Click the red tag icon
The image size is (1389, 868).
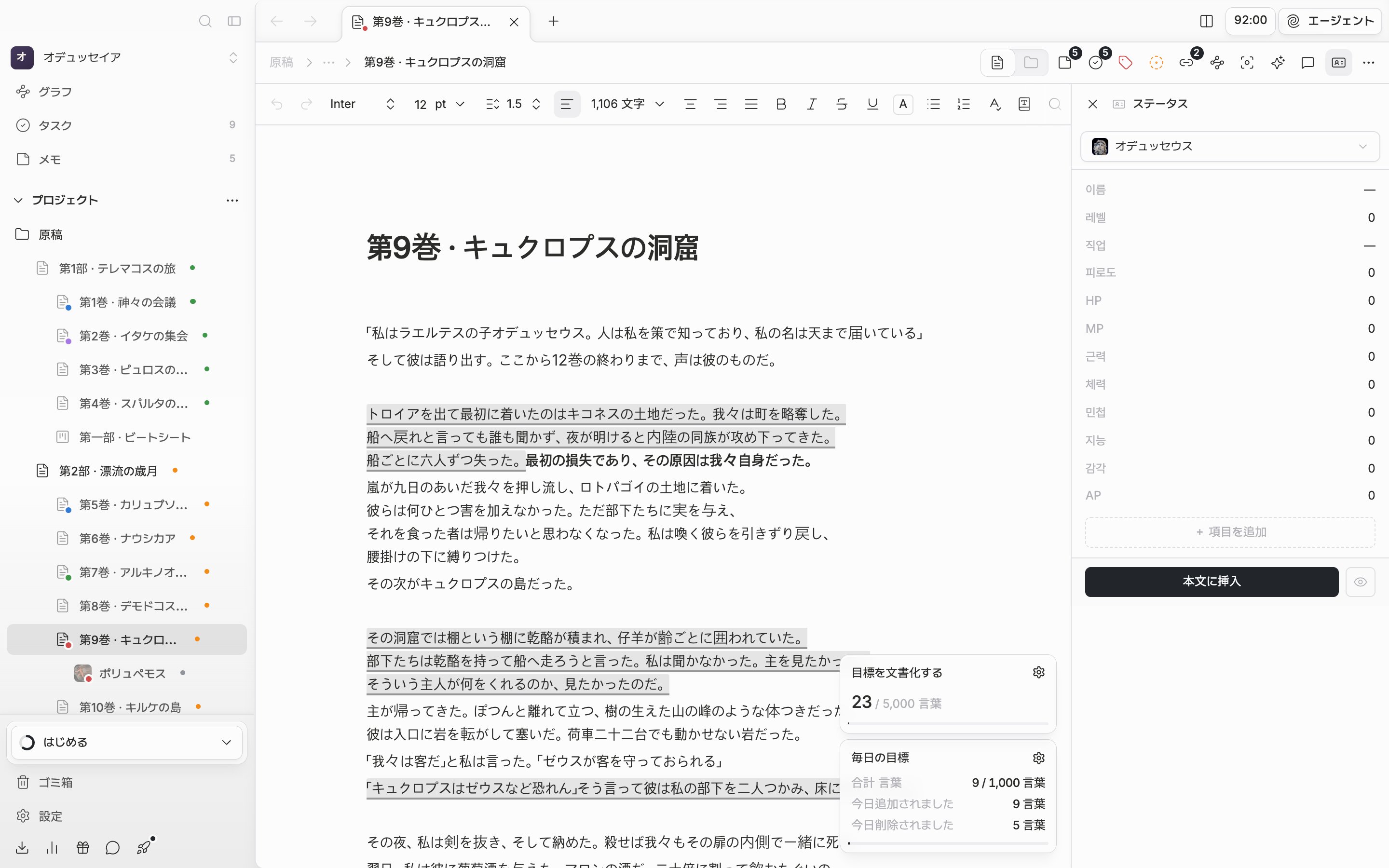(1126, 62)
